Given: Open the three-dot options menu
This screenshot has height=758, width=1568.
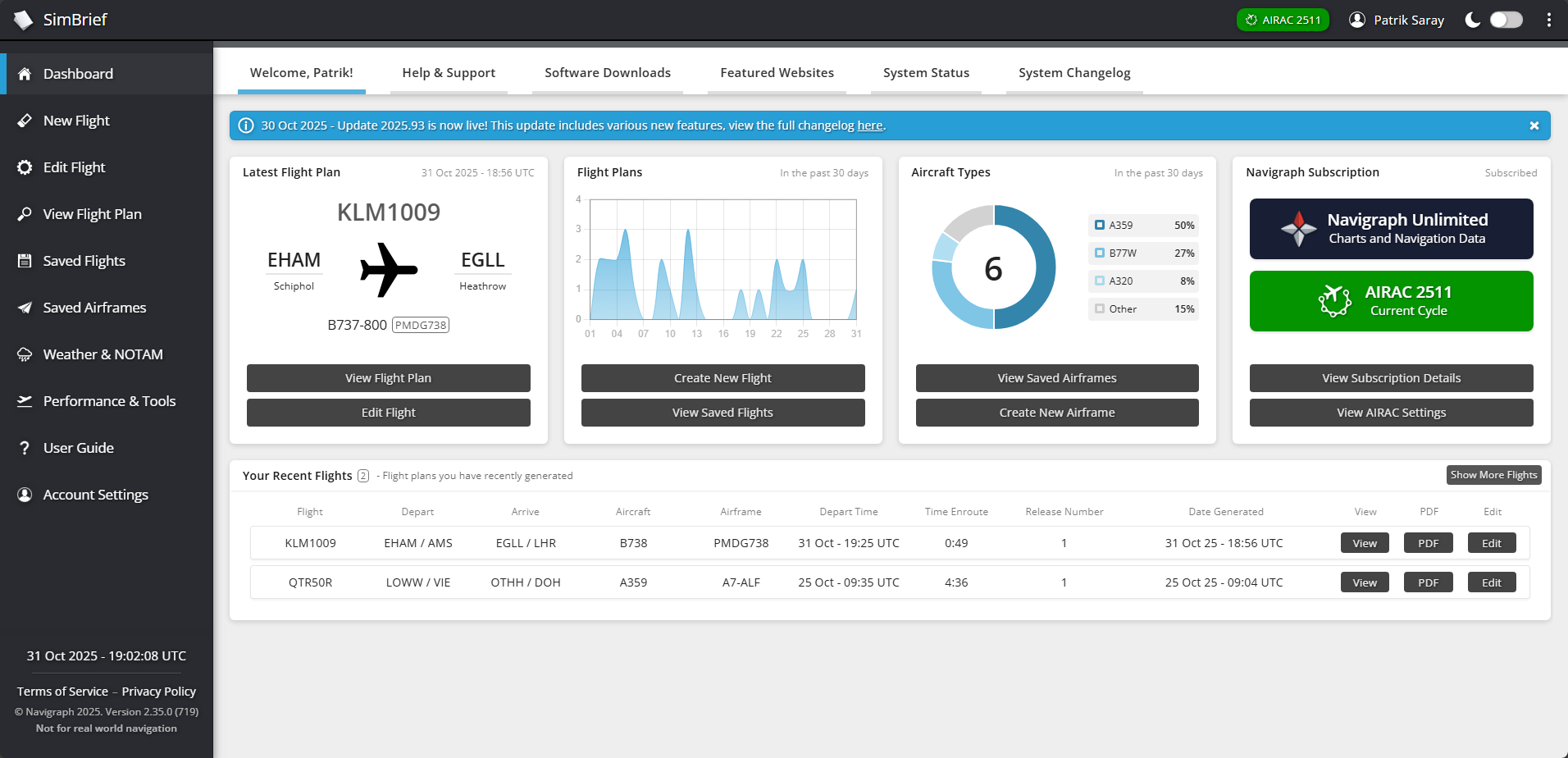Looking at the screenshot, I should click(x=1548, y=20).
